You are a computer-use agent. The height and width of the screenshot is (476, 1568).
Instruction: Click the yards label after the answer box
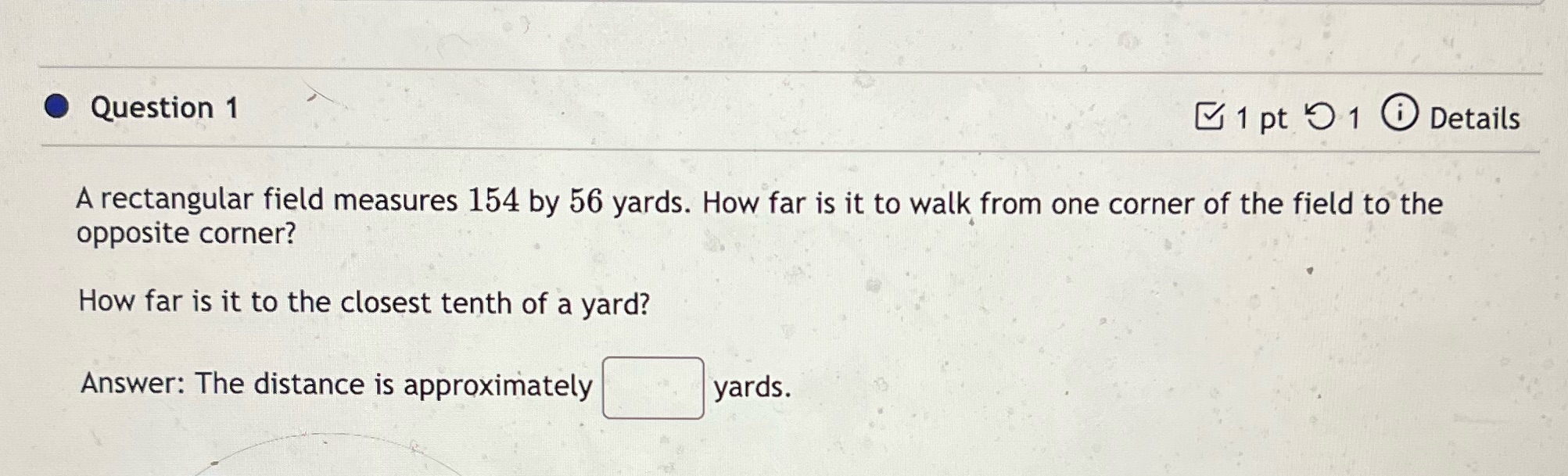pyautogui.click(x=752, y=385)
